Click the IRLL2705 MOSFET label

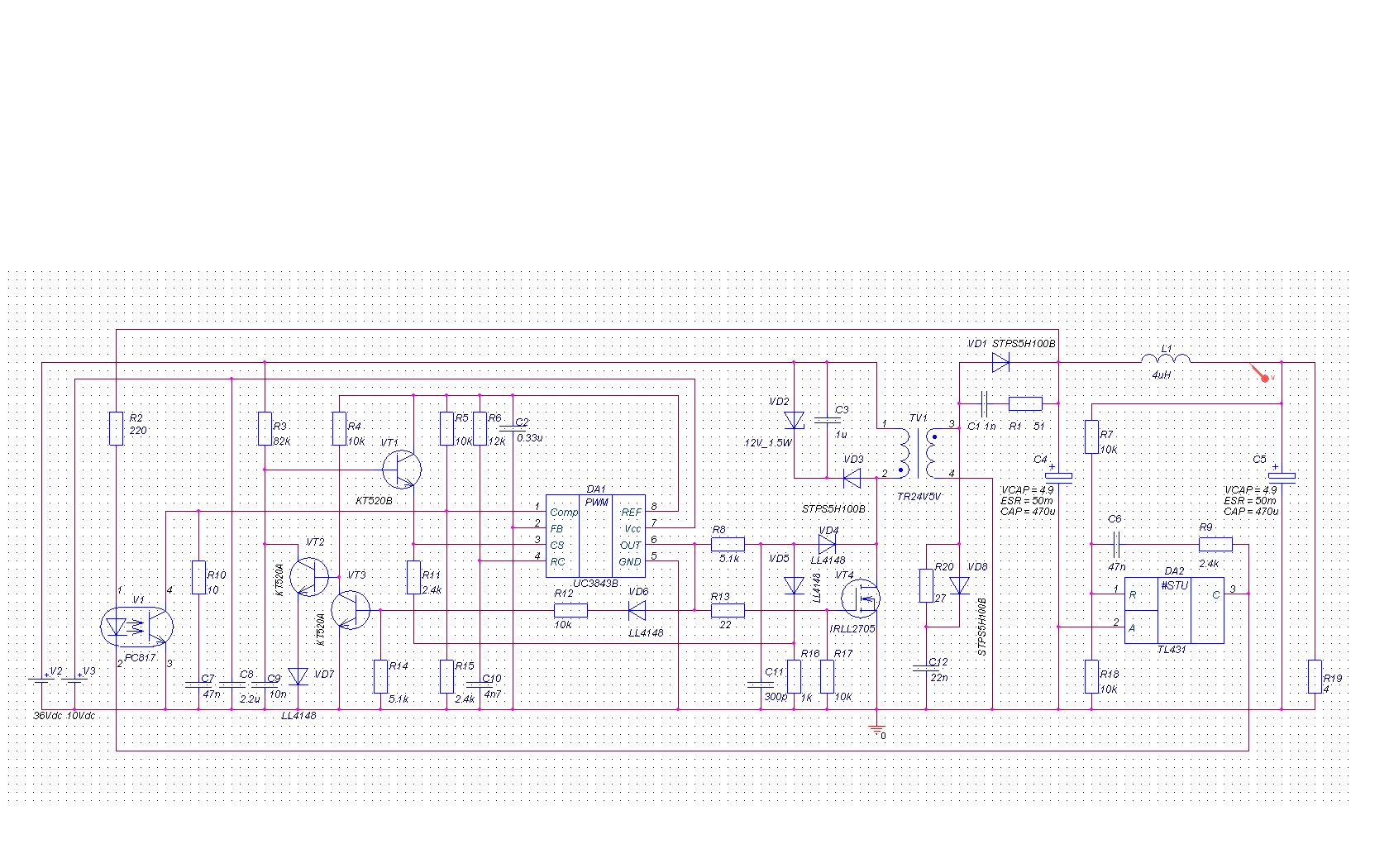pyautogui.click(x=852, y=629)
